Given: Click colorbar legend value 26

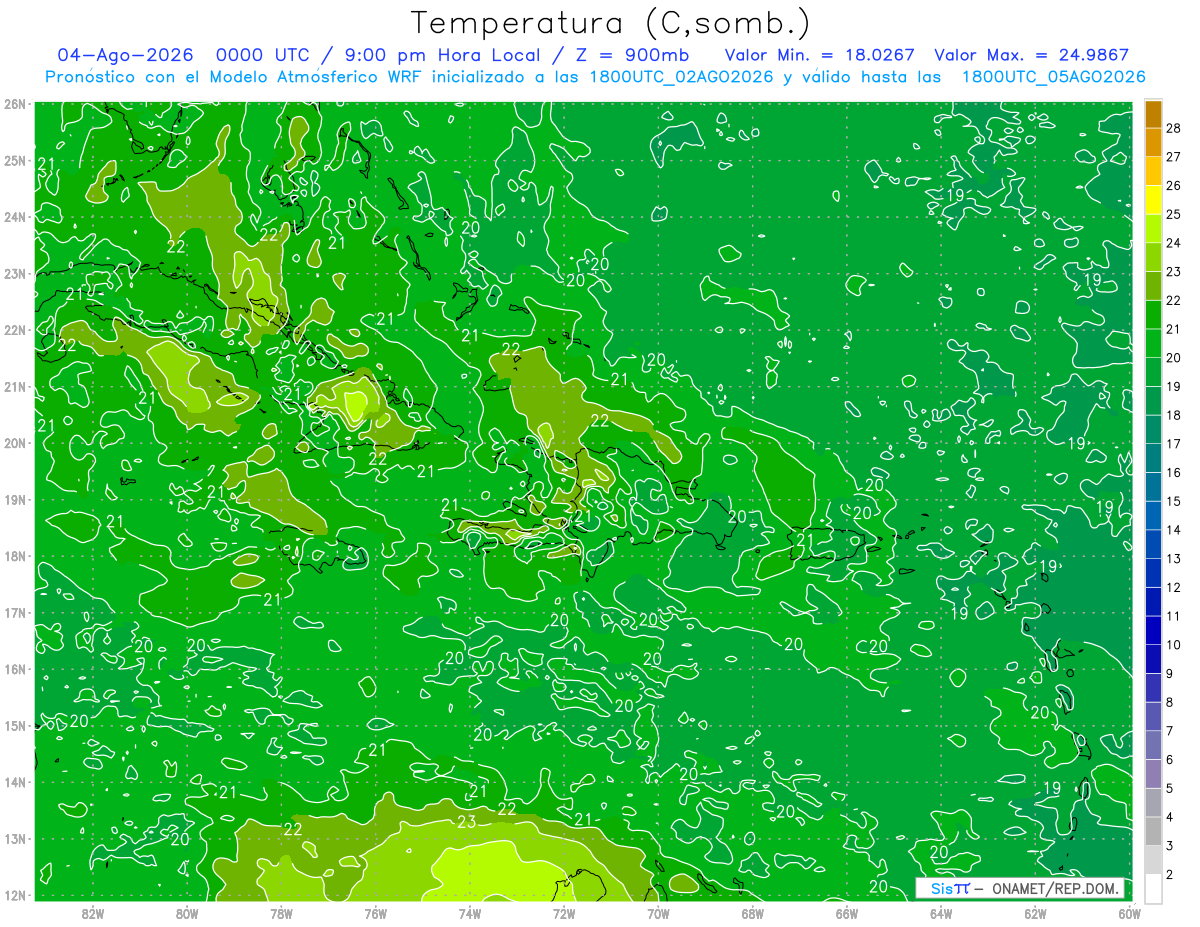Looking at the screenshot, I should pyautogui.click(x=1174, y=186).
